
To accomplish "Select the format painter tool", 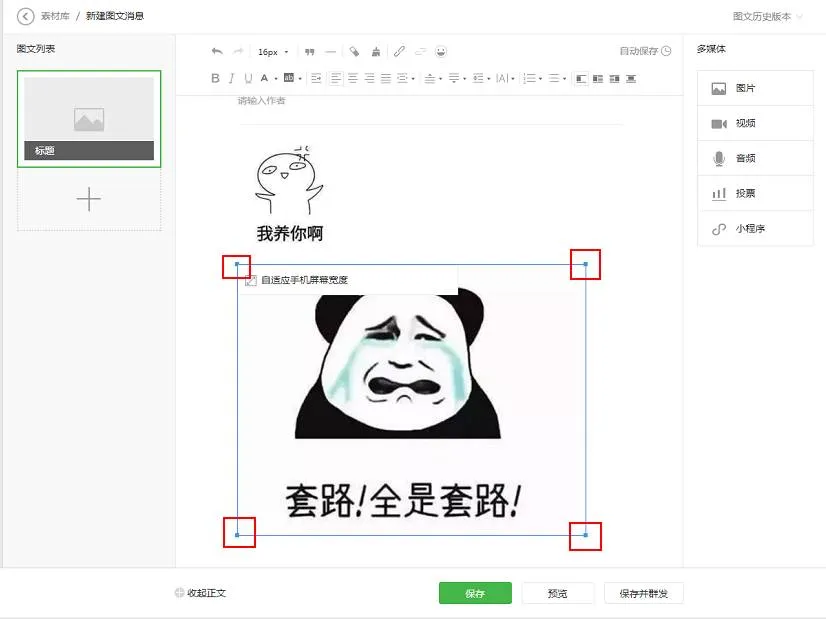I will (354, 52).
